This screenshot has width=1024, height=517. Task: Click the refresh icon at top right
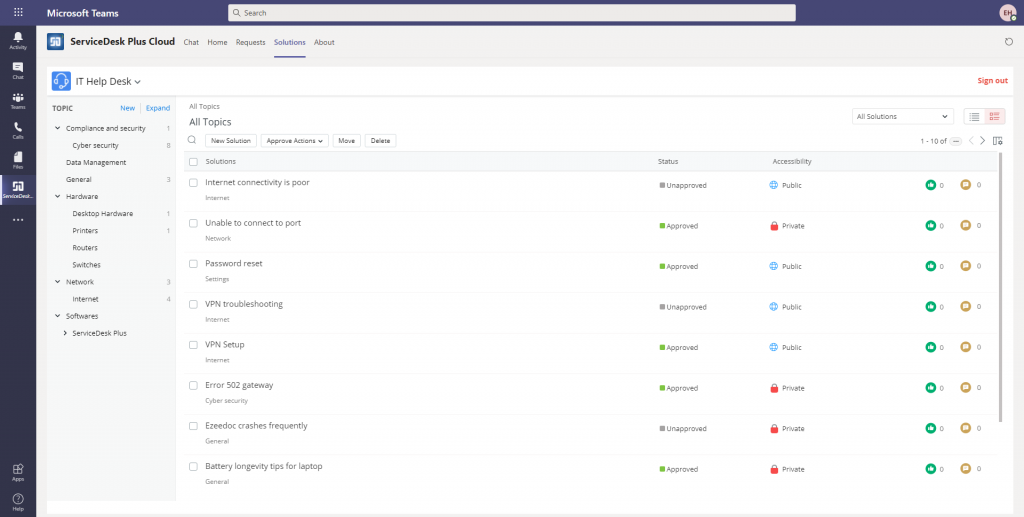point(1008,42)
